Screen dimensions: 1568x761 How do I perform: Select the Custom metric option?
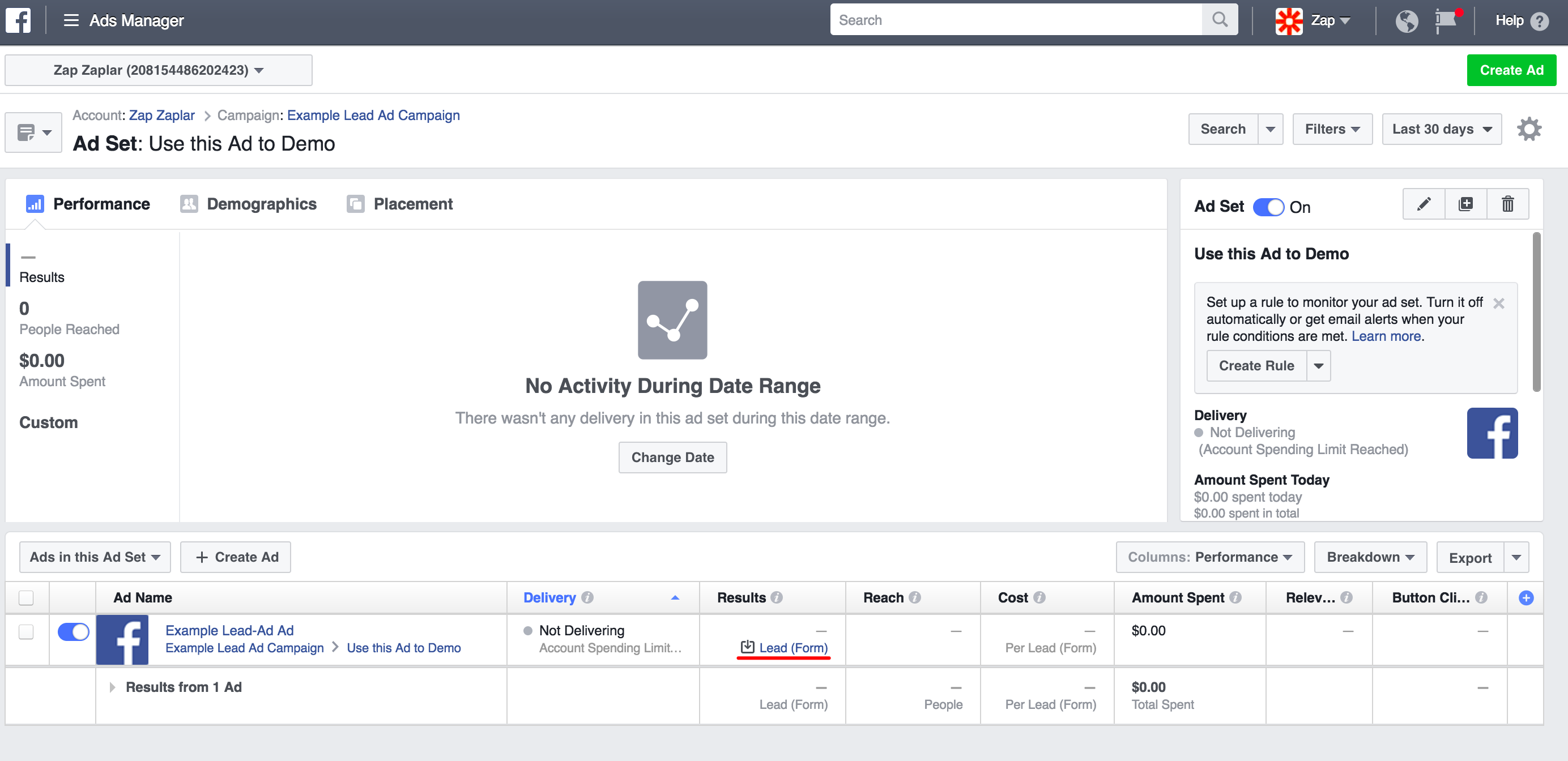[49, 422]
